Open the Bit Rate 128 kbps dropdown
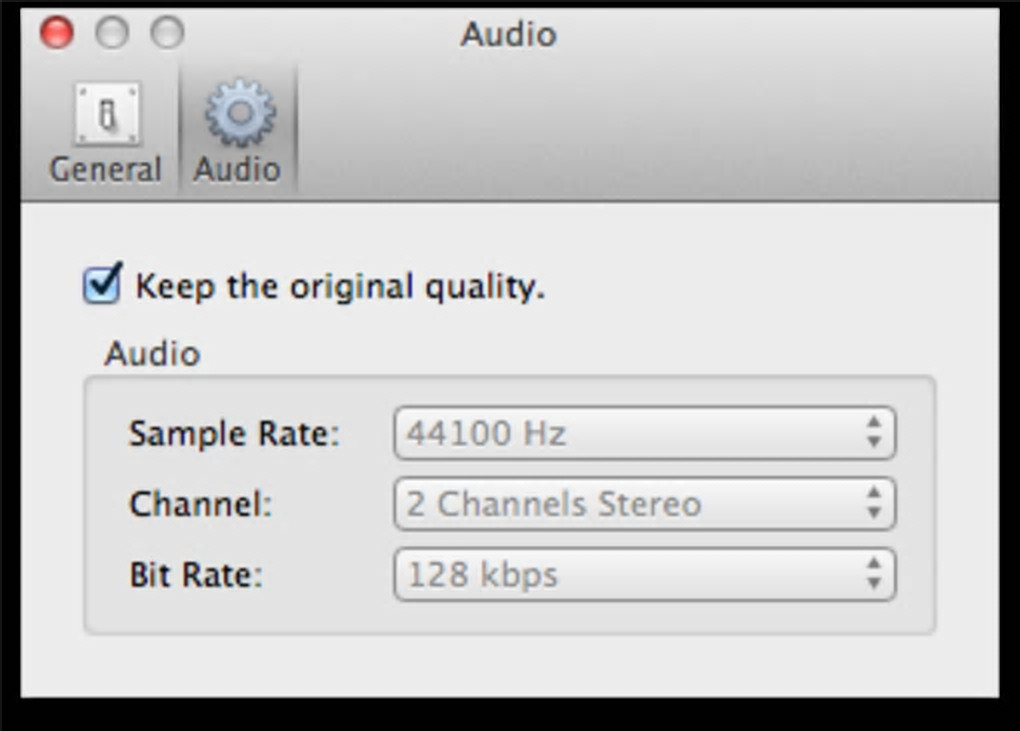This screenshot has width=1020, height=731. coord(630,575)
